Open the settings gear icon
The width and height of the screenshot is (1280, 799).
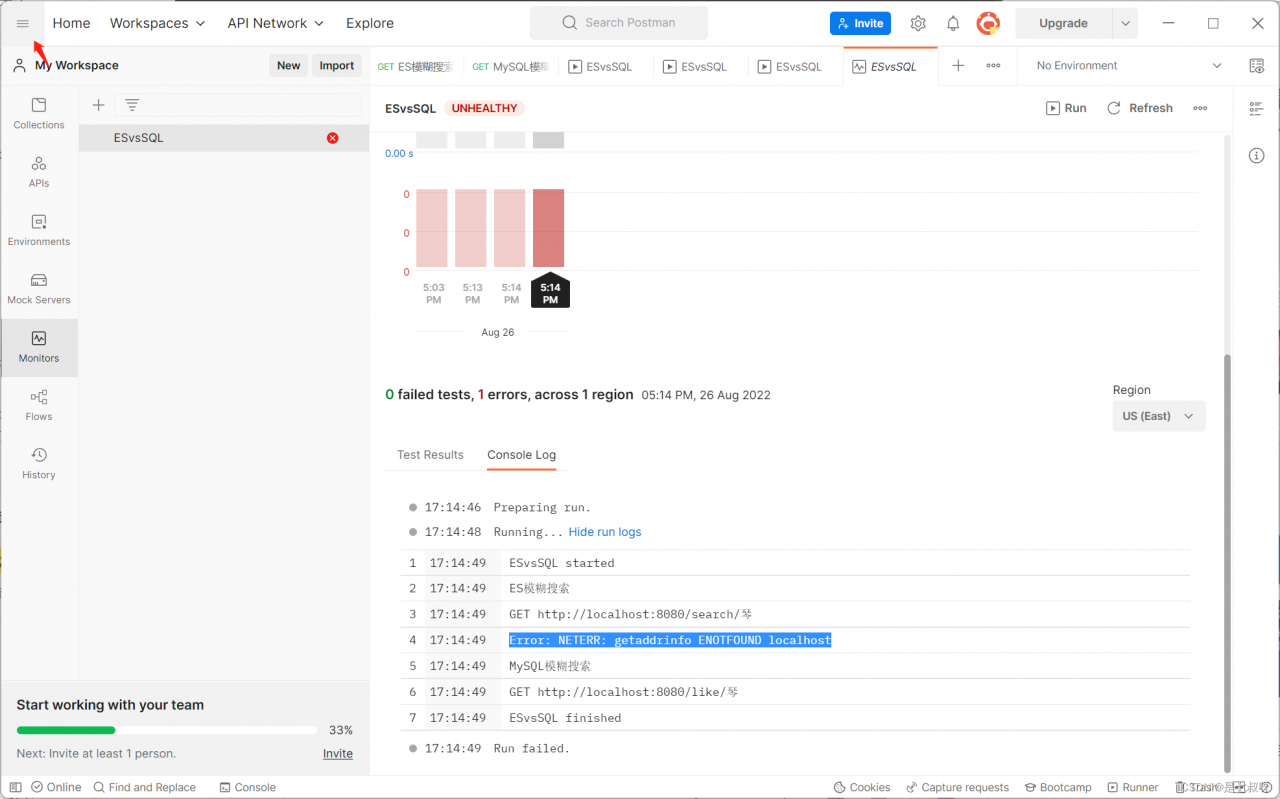[918, 23]
